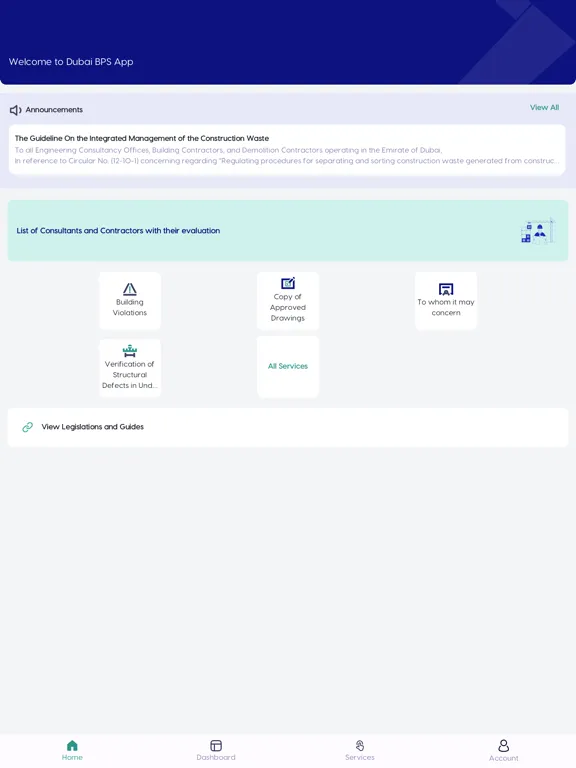Open the Construction Waste guideline announcement title
This screenshot has width=576, height=768.
(142, 139)
